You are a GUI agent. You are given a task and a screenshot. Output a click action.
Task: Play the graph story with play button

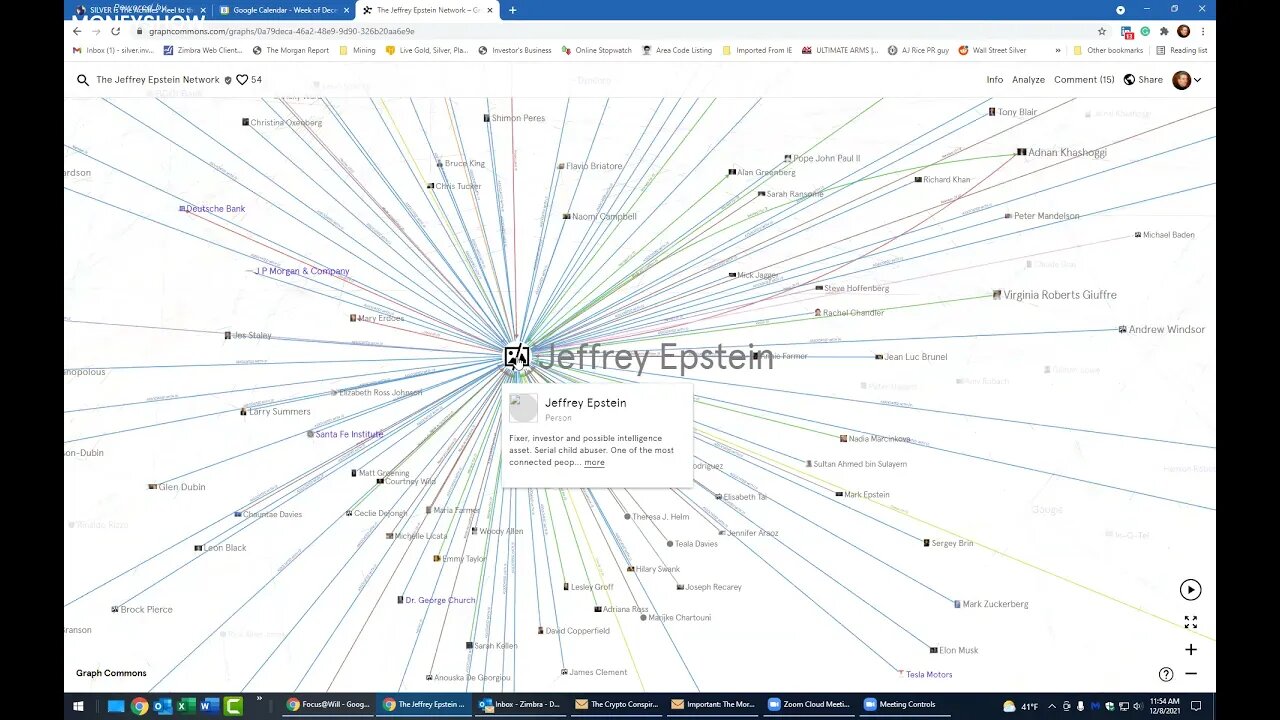(x=1190, y=590)
